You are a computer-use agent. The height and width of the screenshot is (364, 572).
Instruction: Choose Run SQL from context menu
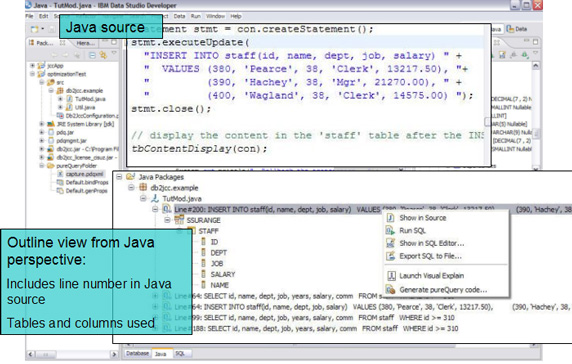[x=412, y=231]
